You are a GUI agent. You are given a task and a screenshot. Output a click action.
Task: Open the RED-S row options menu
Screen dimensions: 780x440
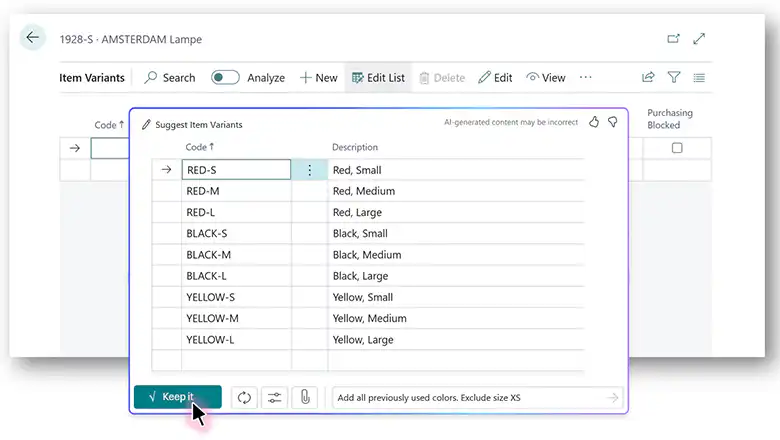309,170
